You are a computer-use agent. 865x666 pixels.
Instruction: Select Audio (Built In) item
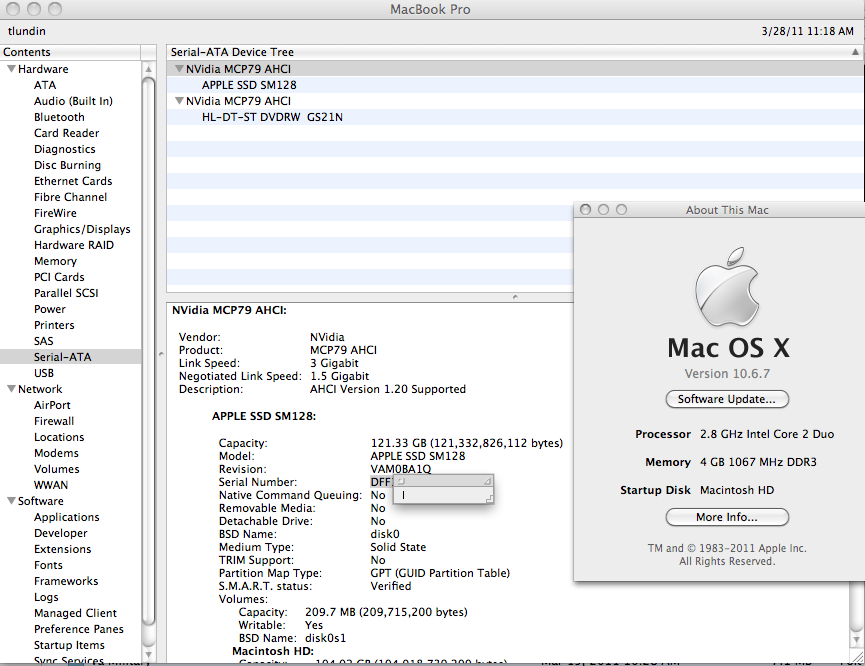coord(73,101)
